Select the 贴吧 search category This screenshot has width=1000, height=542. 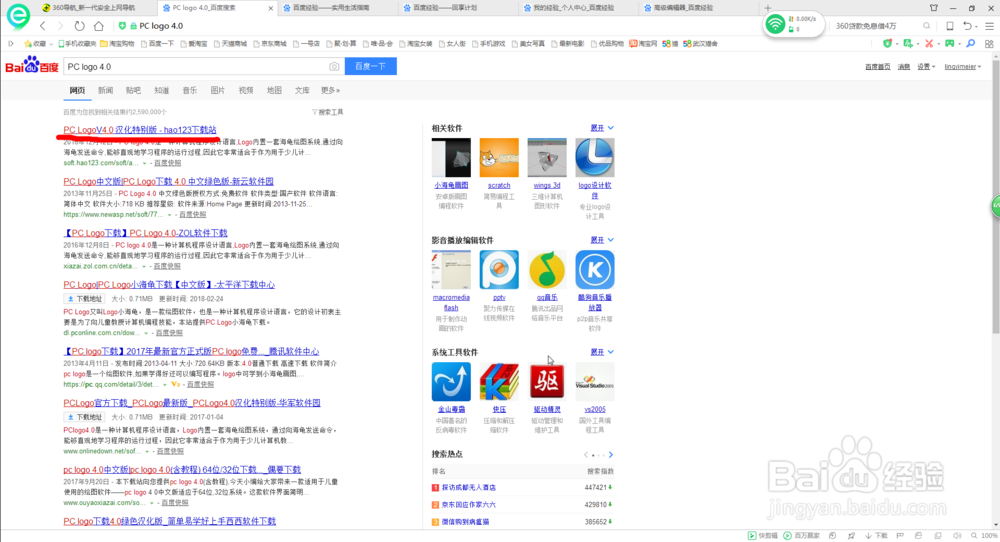133,91
